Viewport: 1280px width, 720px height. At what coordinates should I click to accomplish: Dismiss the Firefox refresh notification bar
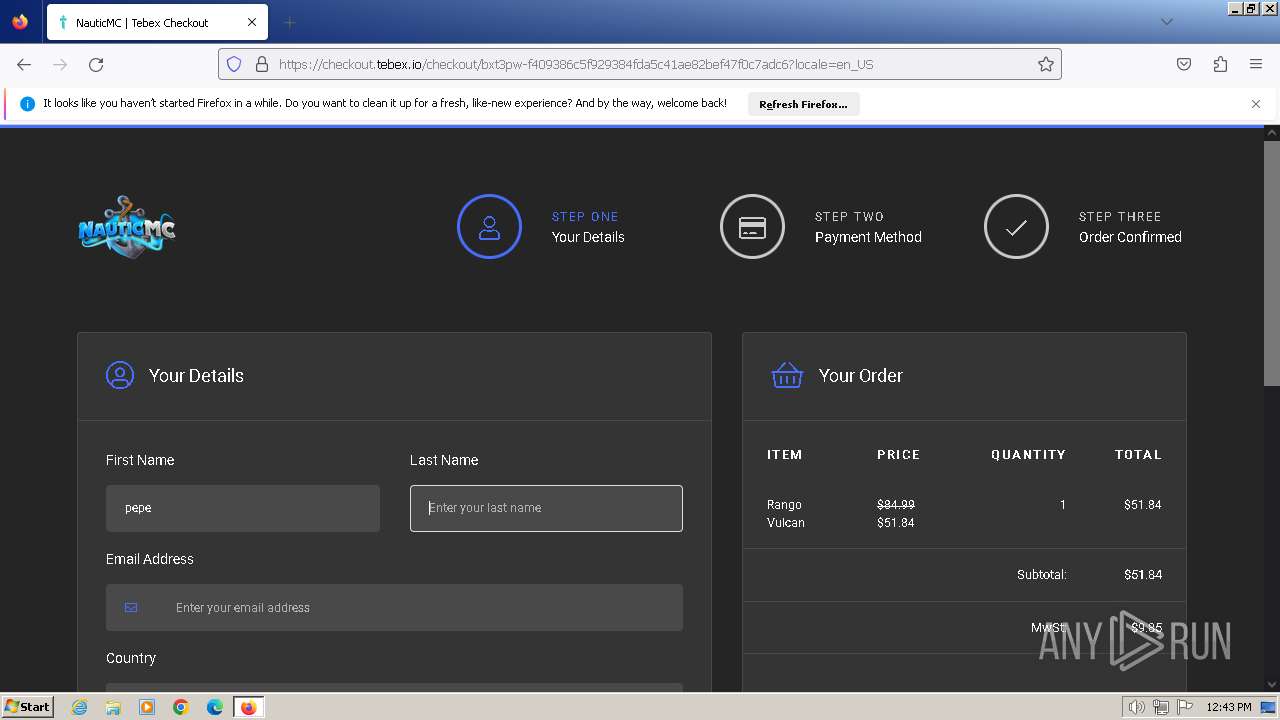point(1256,104)
